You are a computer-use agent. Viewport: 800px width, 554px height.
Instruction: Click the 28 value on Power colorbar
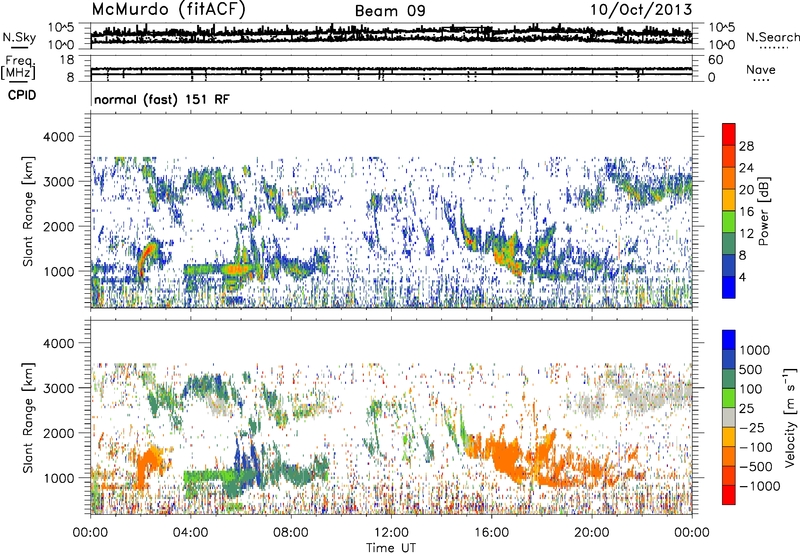click(x=746, y=146)
